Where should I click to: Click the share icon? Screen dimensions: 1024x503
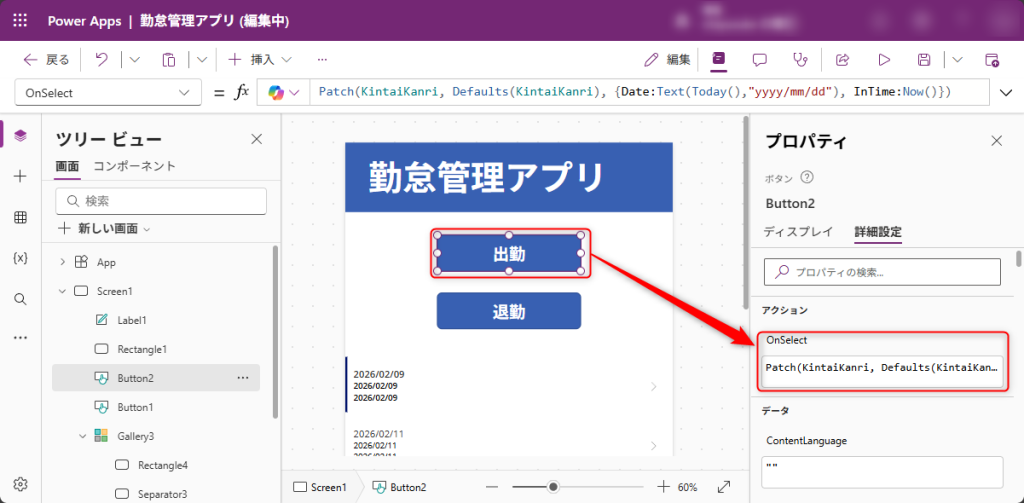click(x=842, y=60)
